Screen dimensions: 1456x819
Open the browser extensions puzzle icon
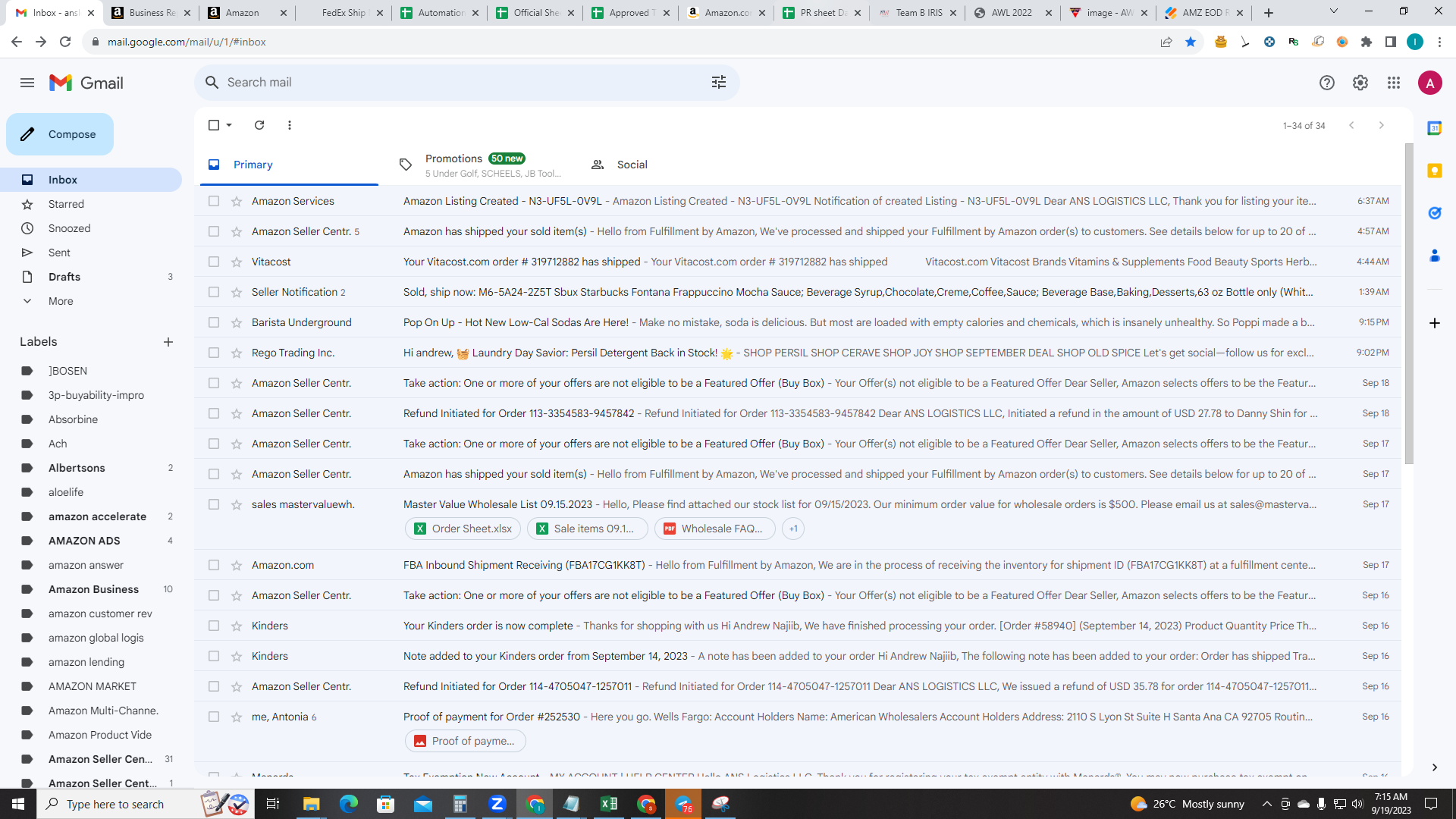(1367, 42)
